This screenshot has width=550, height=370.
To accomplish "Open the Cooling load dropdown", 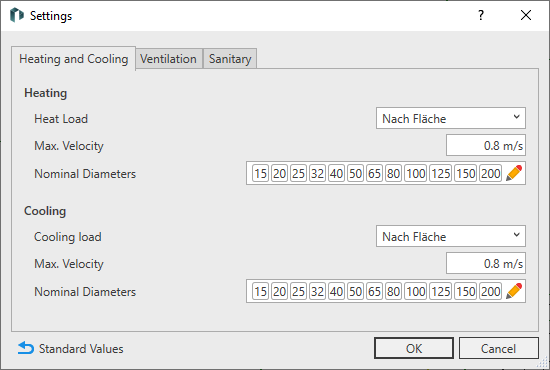I will pyautogui.click(x=451, y=236).
